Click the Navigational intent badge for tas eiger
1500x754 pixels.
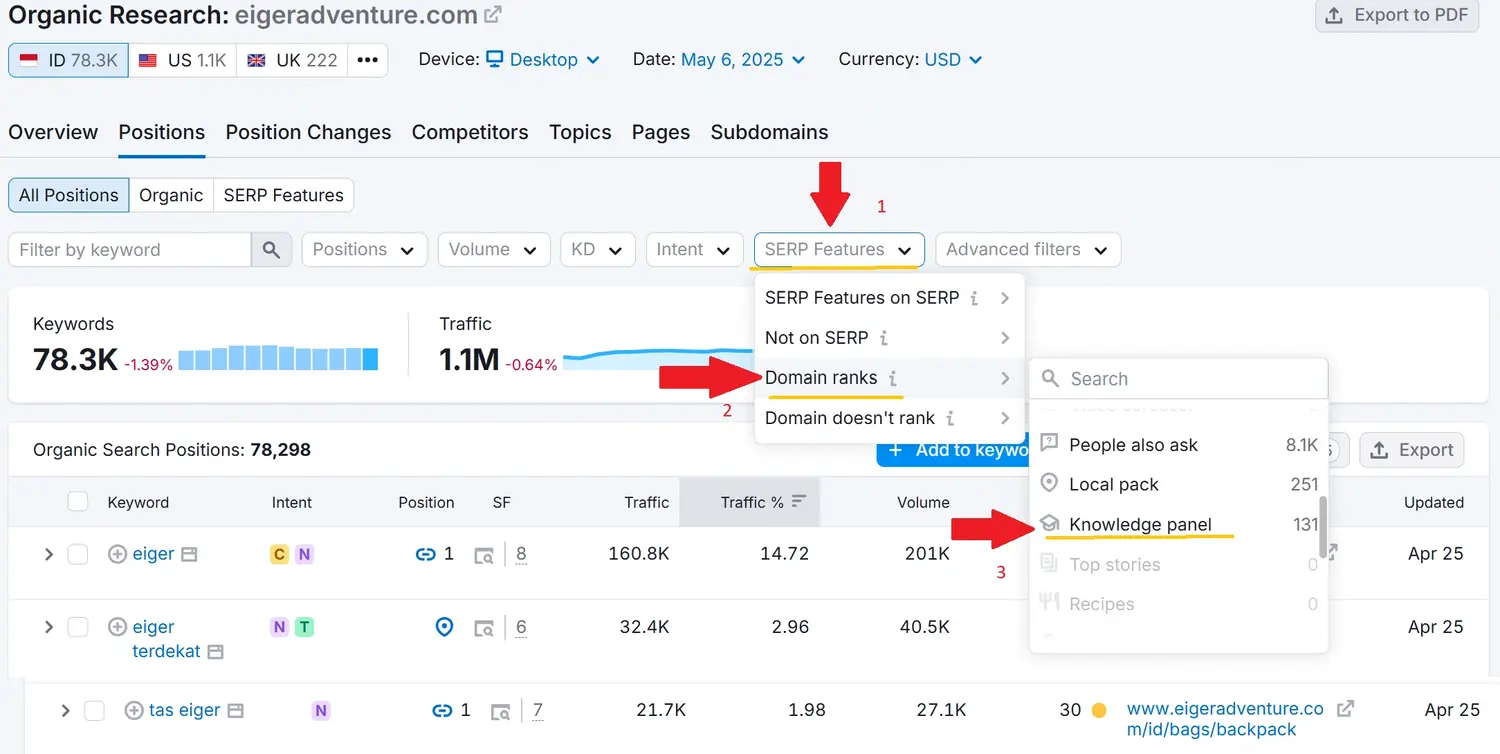320,711
